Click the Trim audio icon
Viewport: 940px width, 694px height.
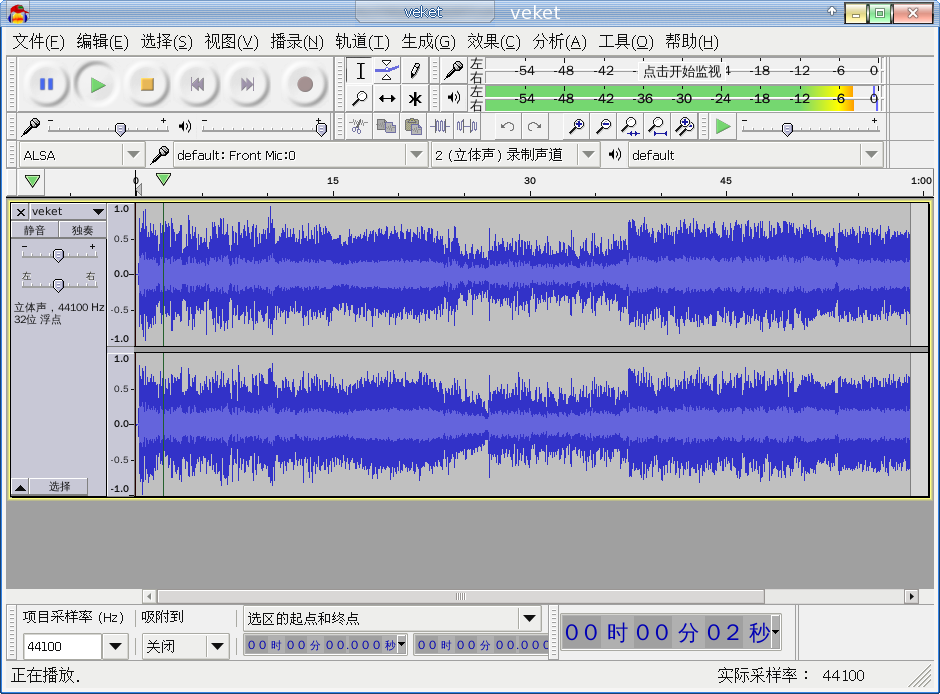coord(440,126)
